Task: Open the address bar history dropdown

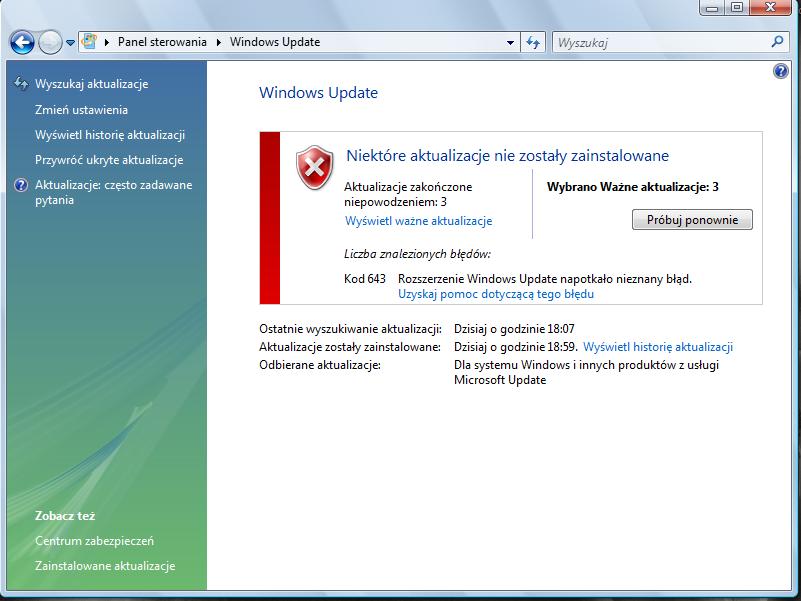Action: [510, 43]
